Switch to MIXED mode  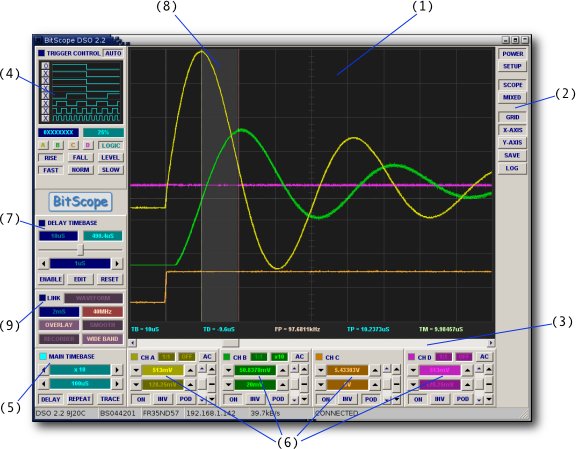512,97
